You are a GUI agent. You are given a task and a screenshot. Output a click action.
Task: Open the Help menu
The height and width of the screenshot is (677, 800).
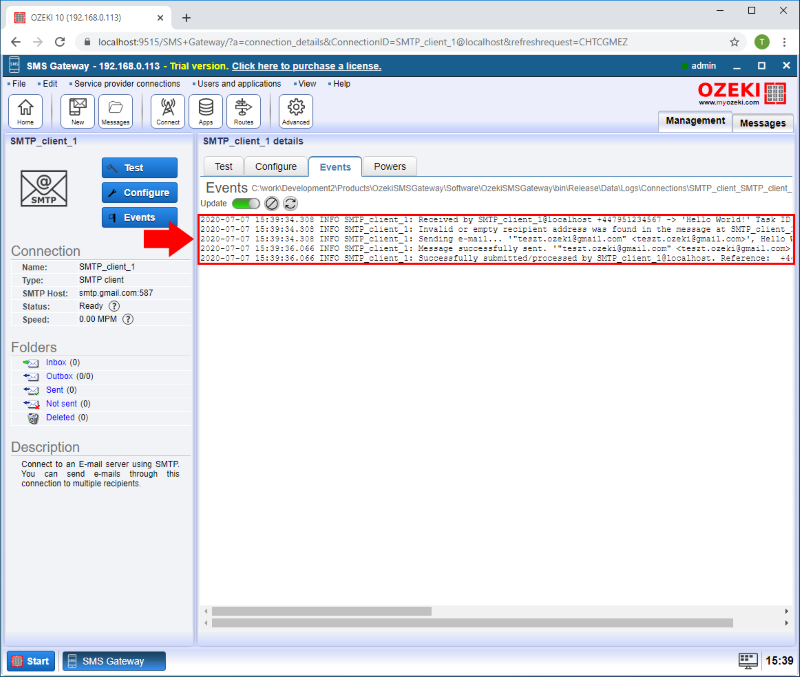341,84
